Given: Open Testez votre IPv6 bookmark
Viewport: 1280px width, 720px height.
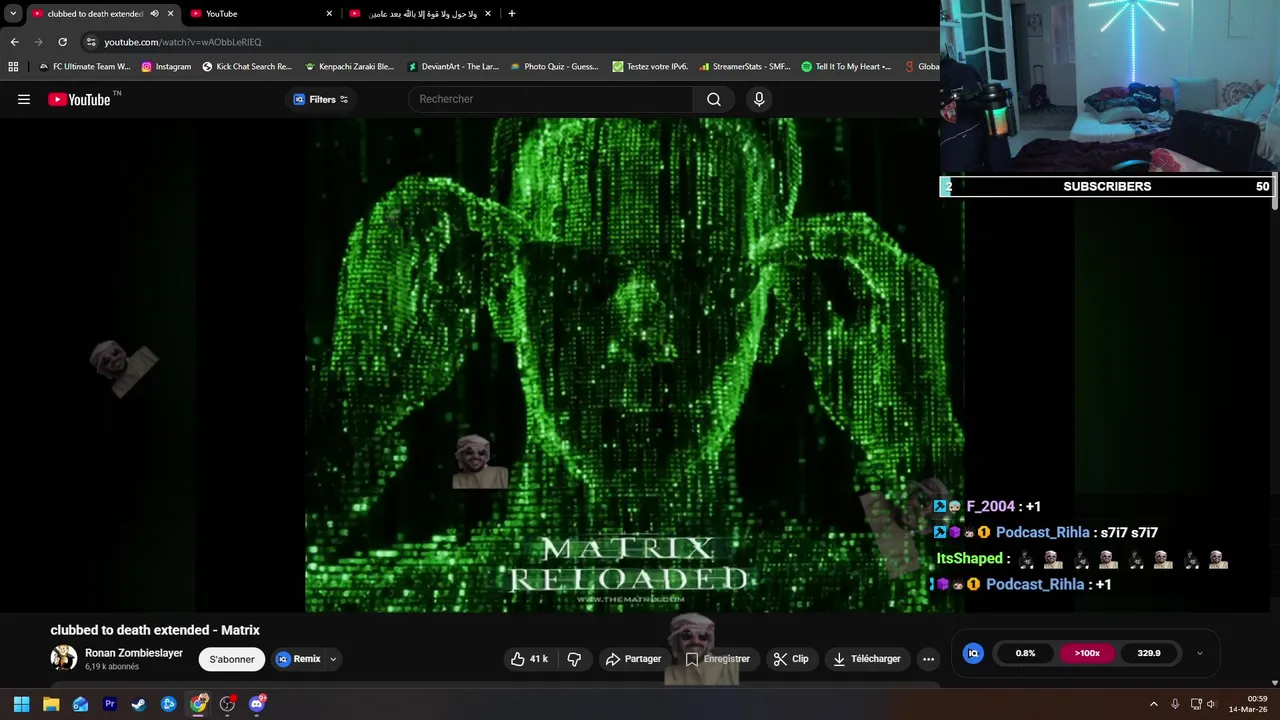Looking at the screenshot, I should pyautogui.click(x=650, y=67).
